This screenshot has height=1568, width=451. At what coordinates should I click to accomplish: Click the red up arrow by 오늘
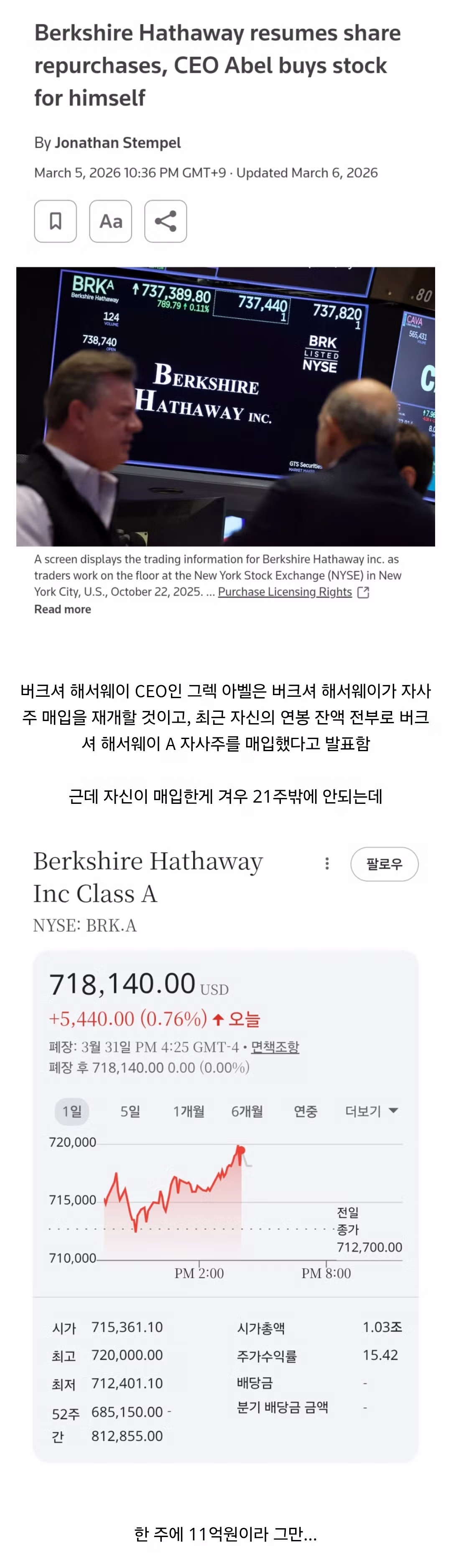coord(219,1019)
